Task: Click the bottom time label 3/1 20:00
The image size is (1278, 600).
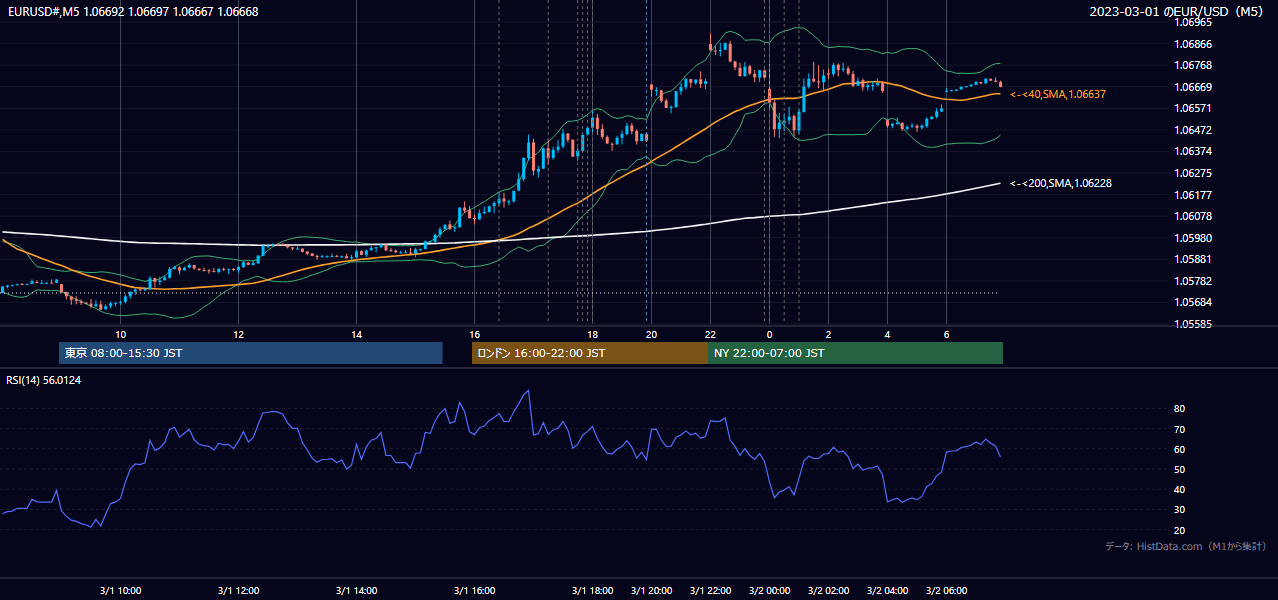Action: 651,591
